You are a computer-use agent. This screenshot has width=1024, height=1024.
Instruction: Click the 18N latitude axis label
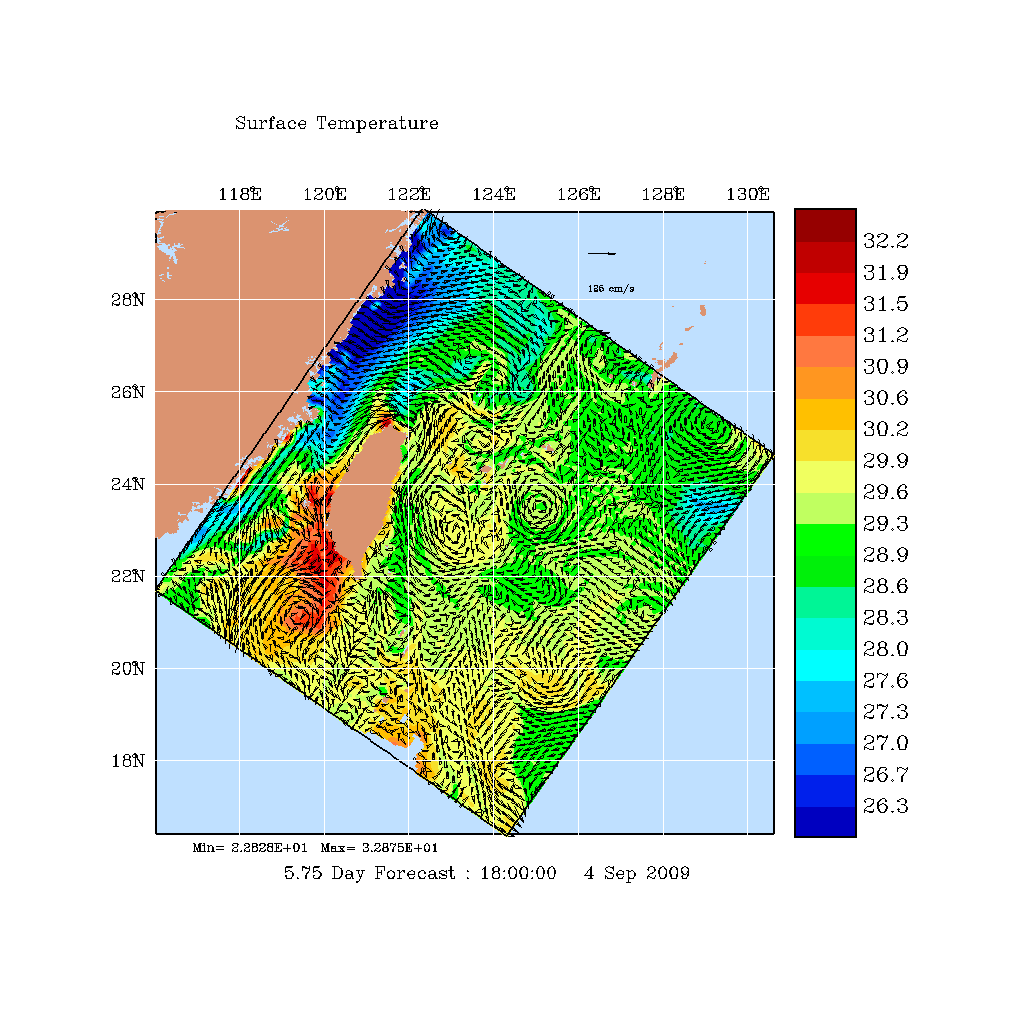click(132, 761)
